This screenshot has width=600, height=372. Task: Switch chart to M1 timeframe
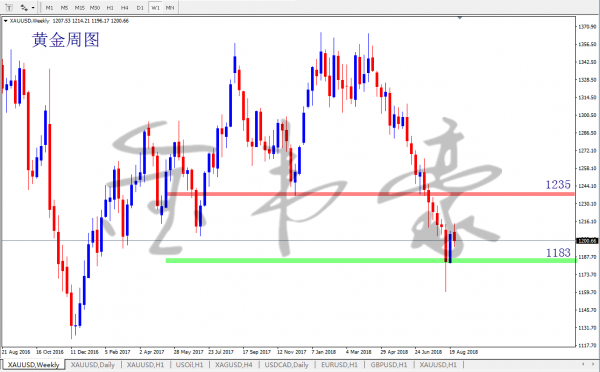tap(49, 7)
